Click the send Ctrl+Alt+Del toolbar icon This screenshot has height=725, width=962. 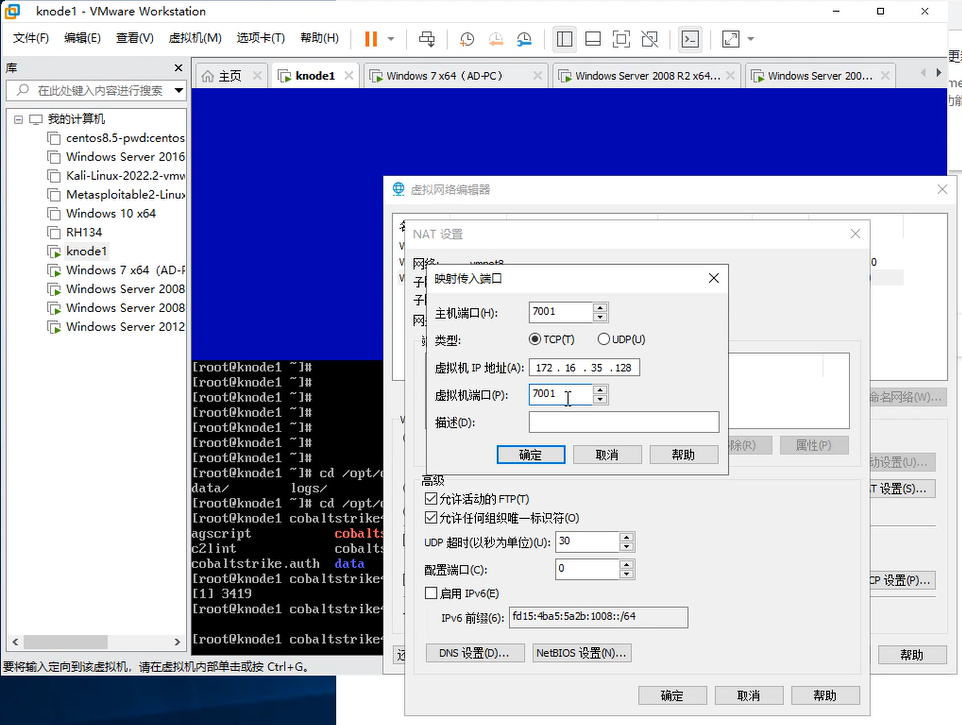pos(426,39)
